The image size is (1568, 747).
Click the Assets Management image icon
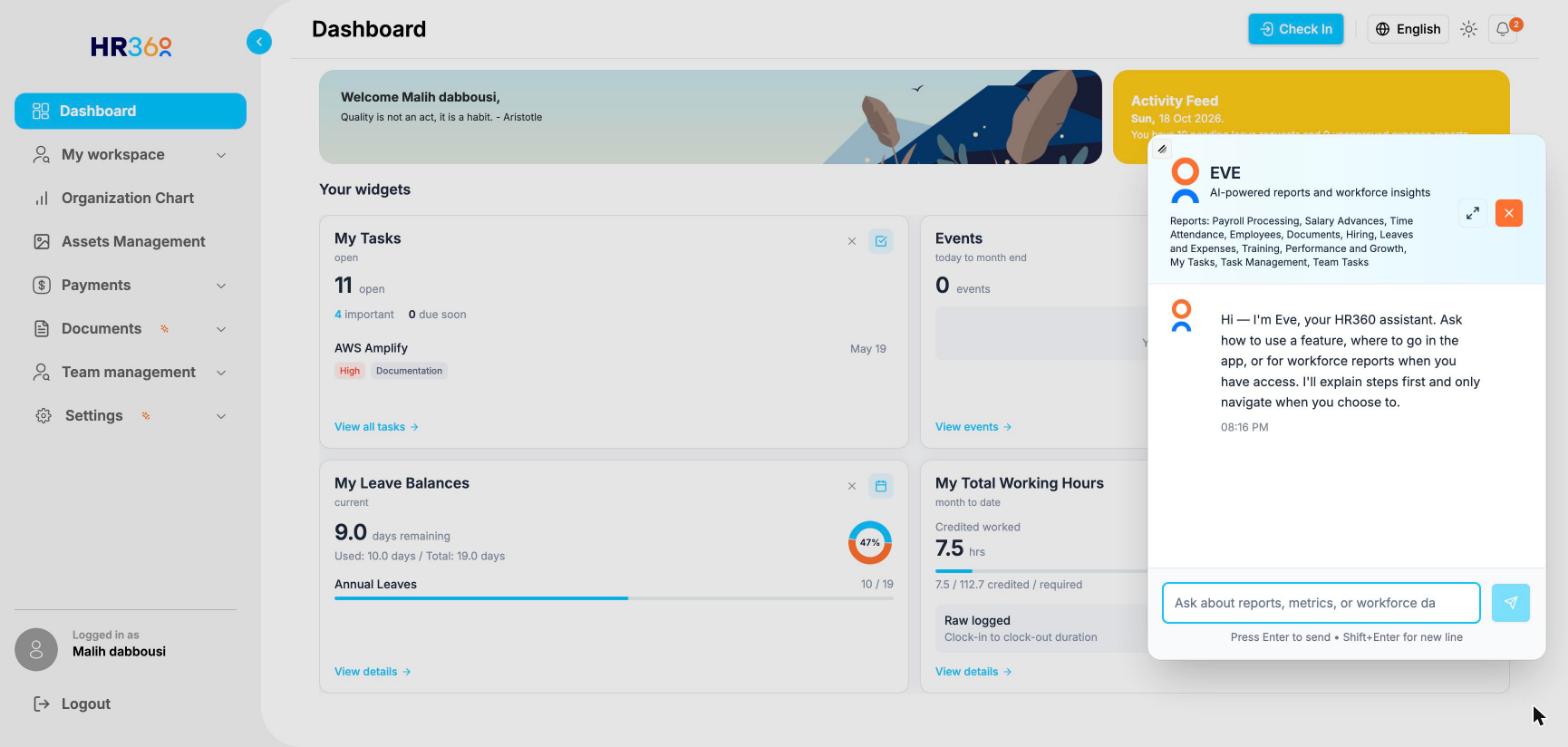41,242
